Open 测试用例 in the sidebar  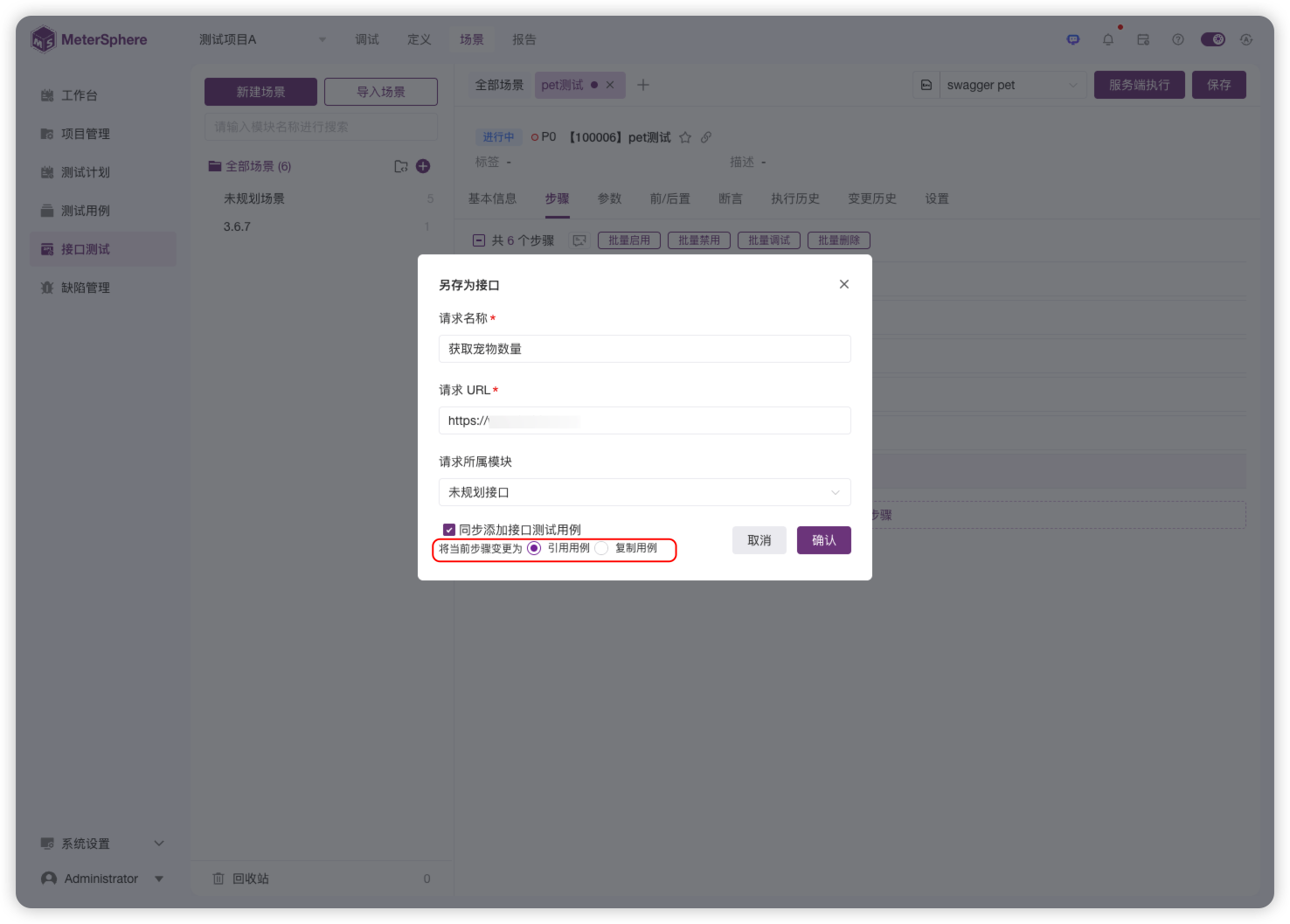coord(103,211)
